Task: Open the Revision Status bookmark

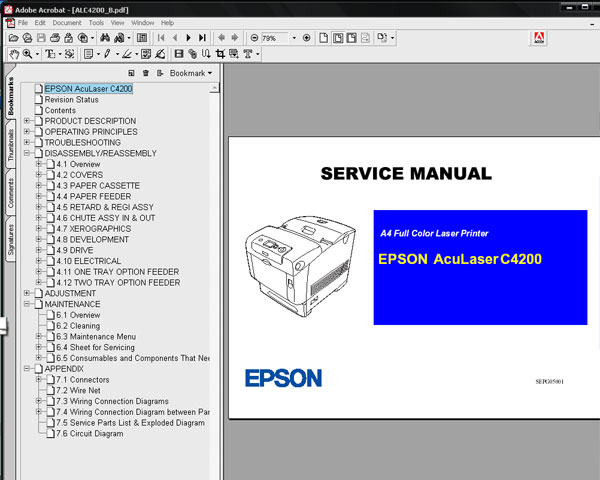Action: pyautogui.click(x=72, y=100)
